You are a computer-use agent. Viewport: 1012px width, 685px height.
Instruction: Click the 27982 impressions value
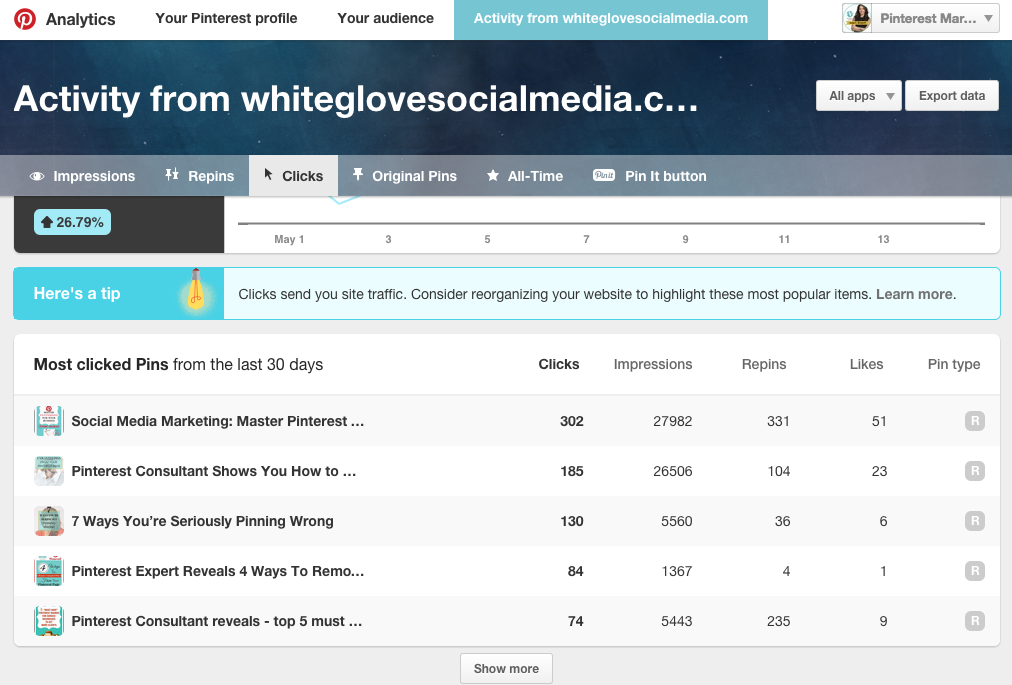click(x=673, y=421)
